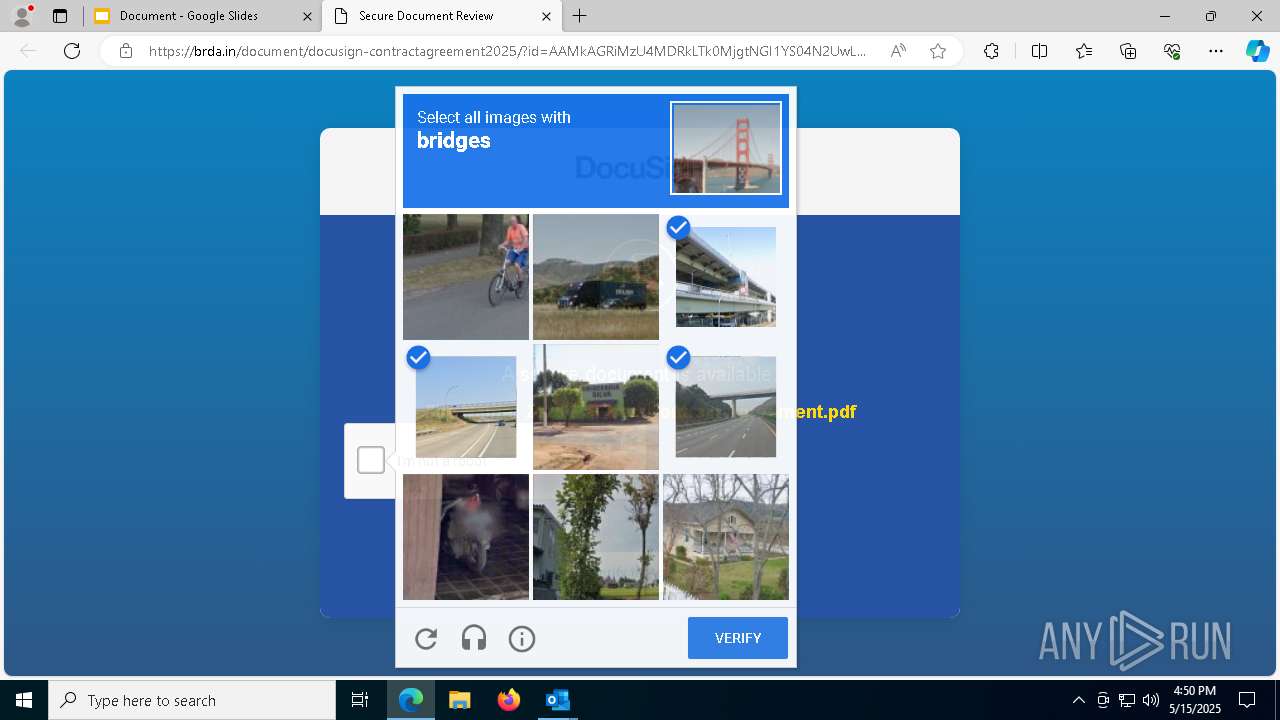This screenshot has height=720, width=1280.
Task: Click the taskbar search box
Action: pos(192,700)
